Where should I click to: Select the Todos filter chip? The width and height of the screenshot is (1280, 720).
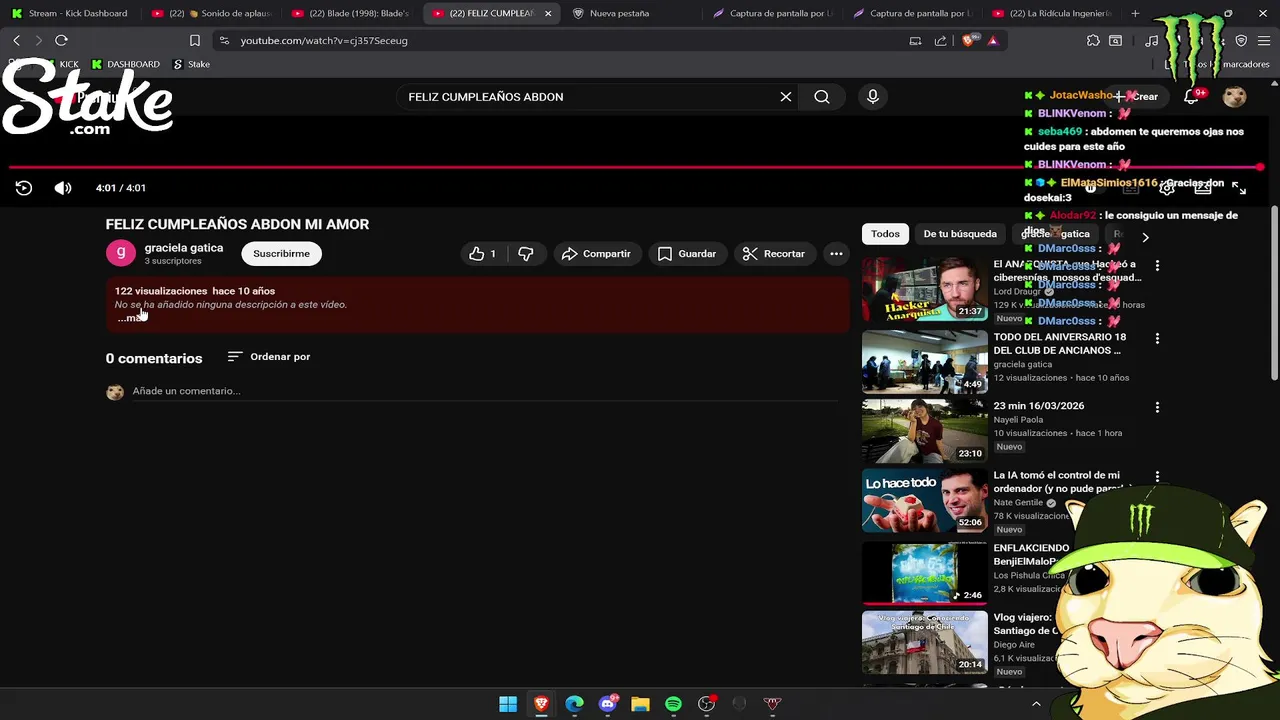coord(885,234)
